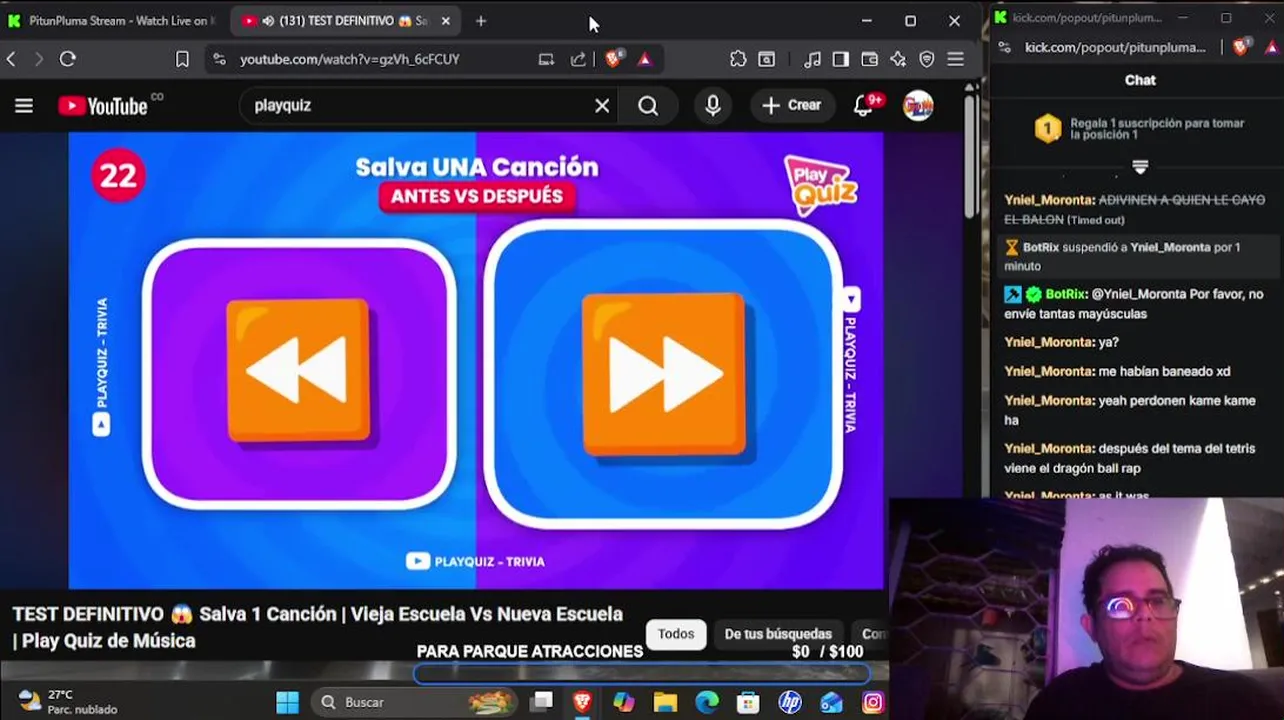Open Brave Shields in Kick popout window
The height and width of the screenshot is (720, 1284).
click(1241, 47)
